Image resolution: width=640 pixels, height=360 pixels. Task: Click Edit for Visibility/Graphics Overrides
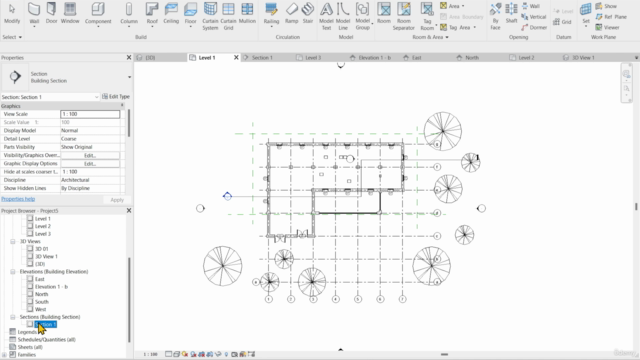tap(90, 156)
